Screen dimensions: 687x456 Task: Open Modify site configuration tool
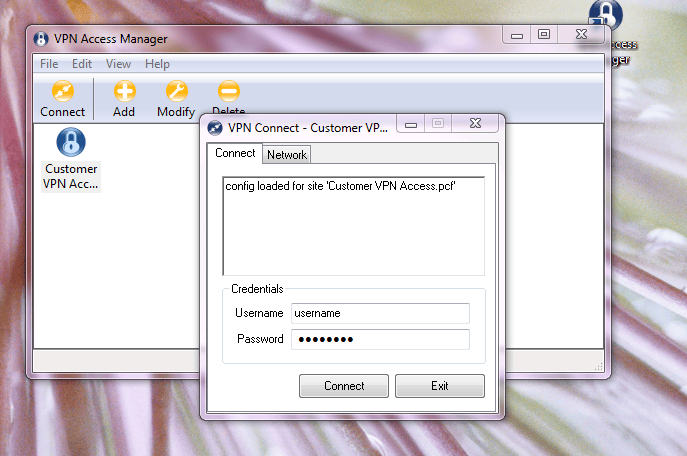176,99
